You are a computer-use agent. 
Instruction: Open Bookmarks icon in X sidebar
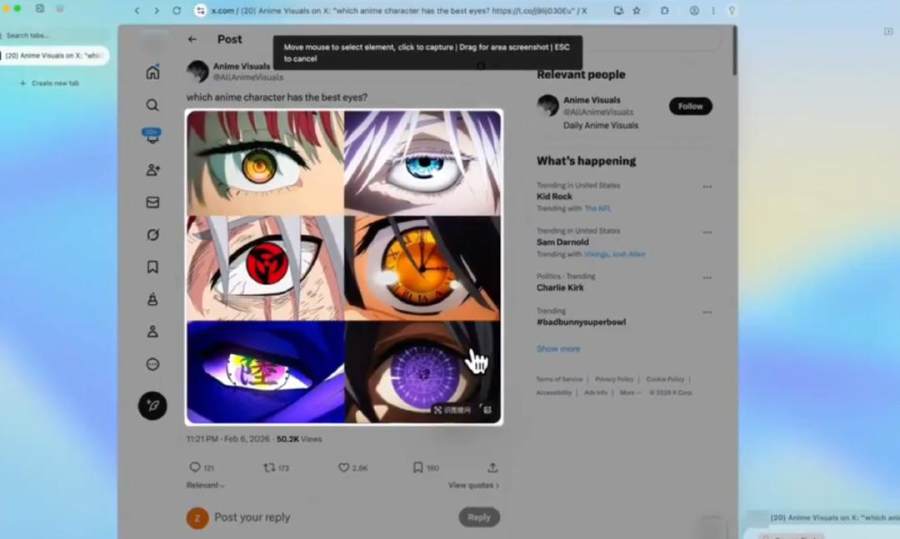[152, 267]
